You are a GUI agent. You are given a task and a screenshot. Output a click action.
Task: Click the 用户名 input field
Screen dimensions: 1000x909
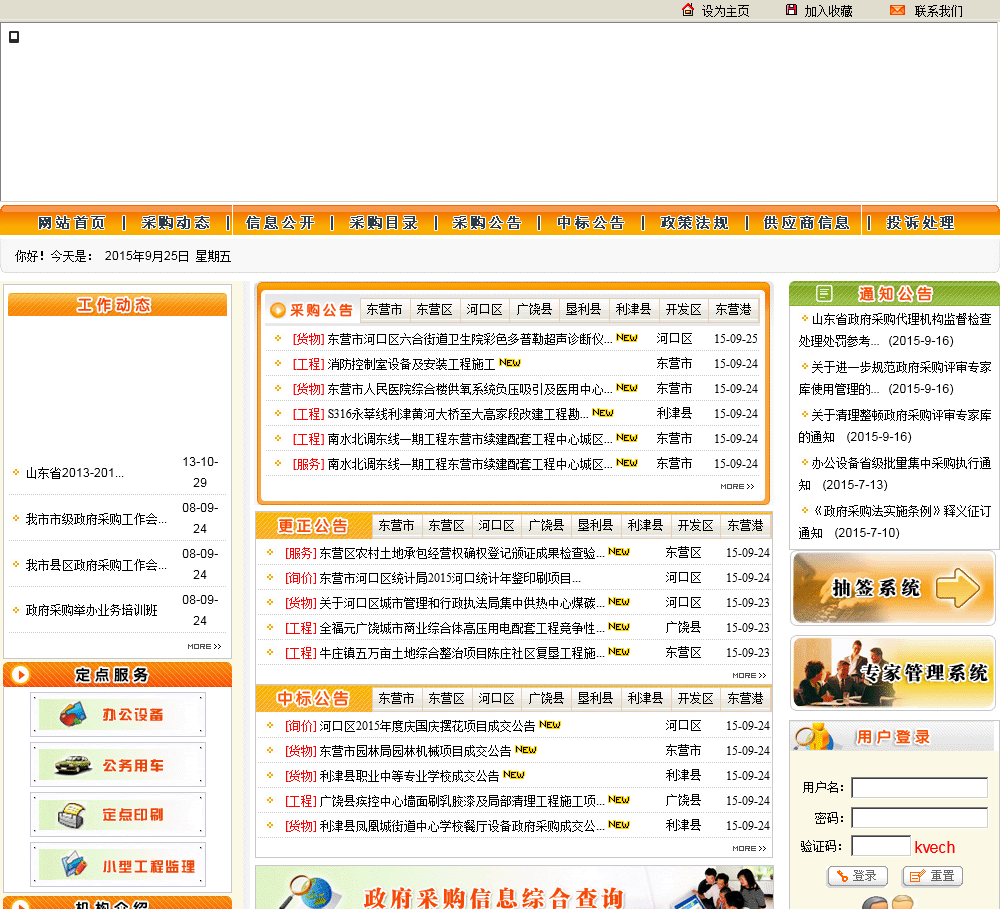tap(919, 788)
